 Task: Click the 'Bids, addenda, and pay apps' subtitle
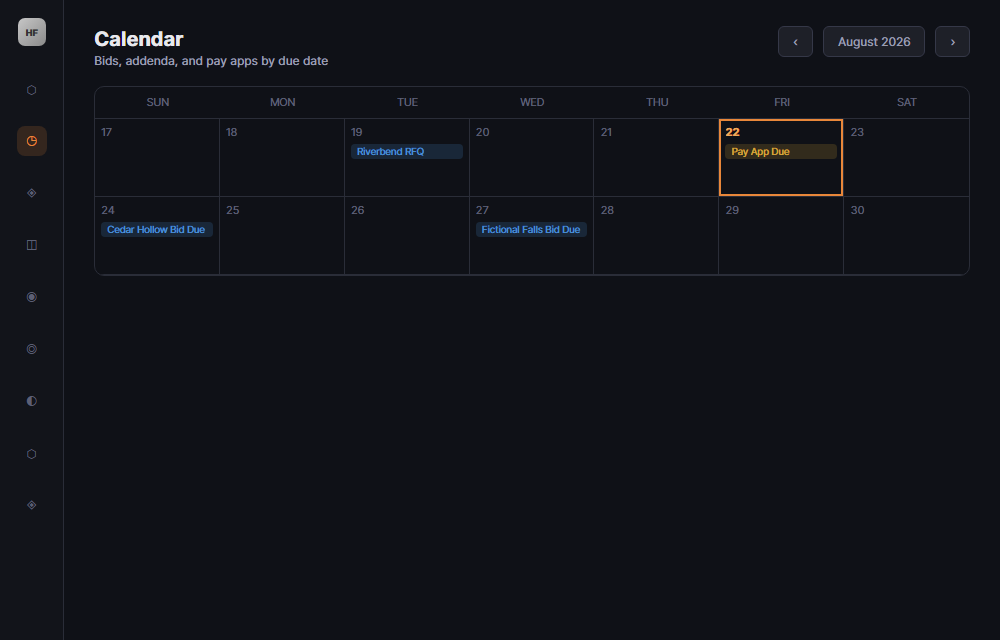coord(211,61)
